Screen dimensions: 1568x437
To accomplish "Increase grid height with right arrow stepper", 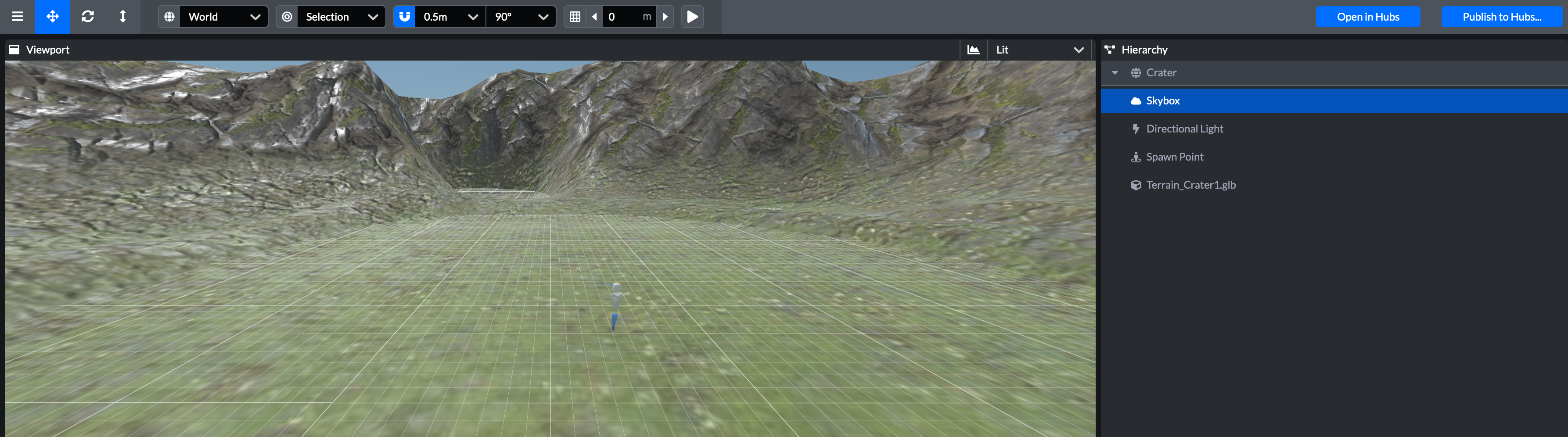I will coord(665,16).
